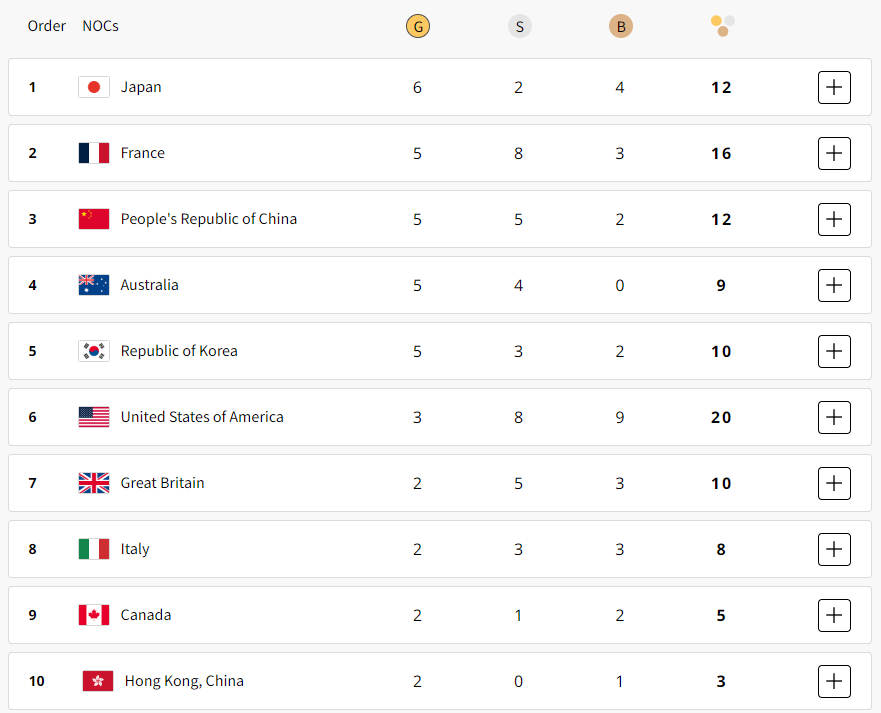Image resolution: width=881 pixels, height=713 pixels.
Task: Expand the France row plus button
Action: (x=834, y=153)
